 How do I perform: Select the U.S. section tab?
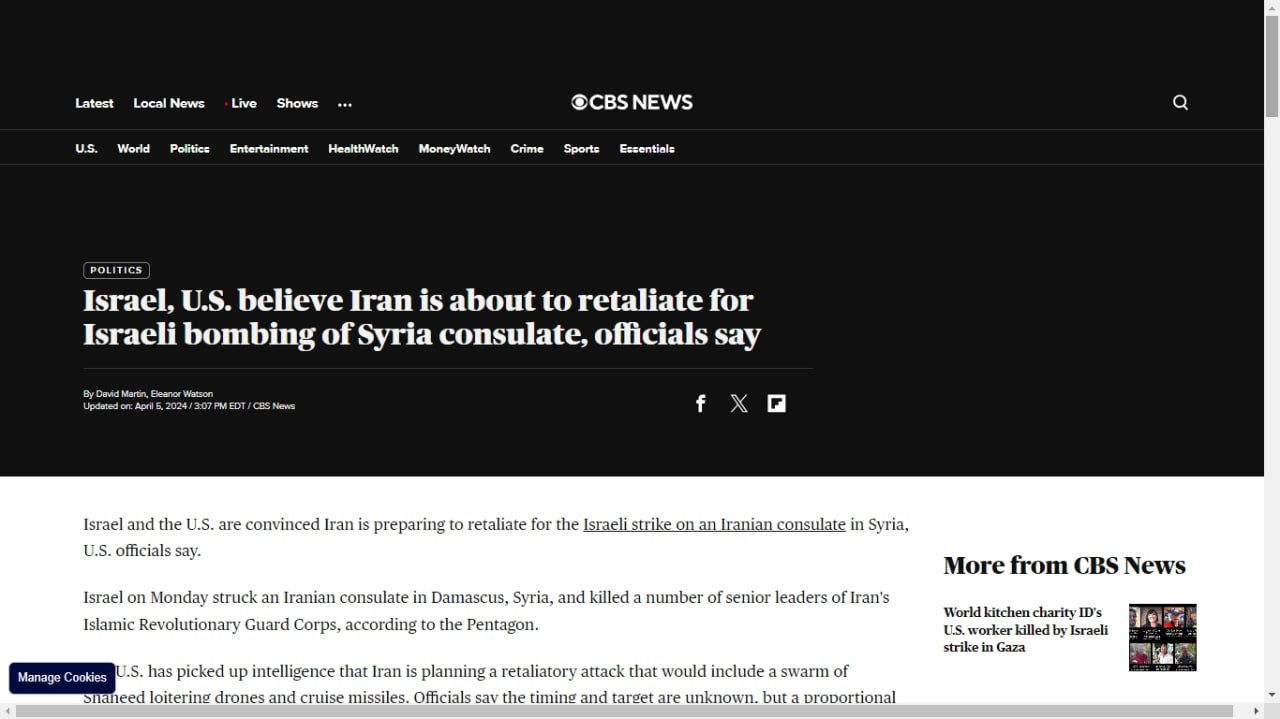(x=86, y=148)
